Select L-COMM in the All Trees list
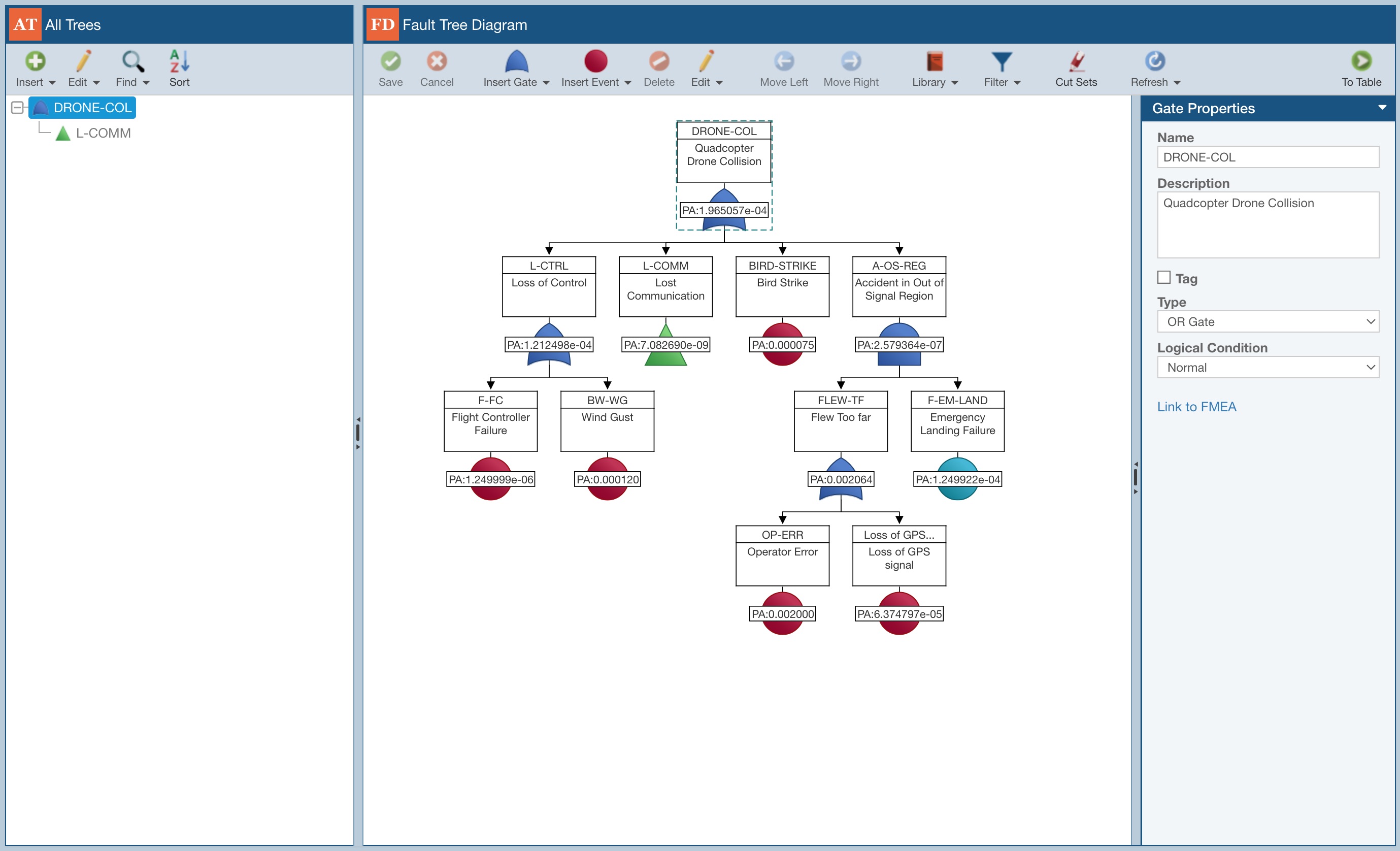 tap(103, 133)
